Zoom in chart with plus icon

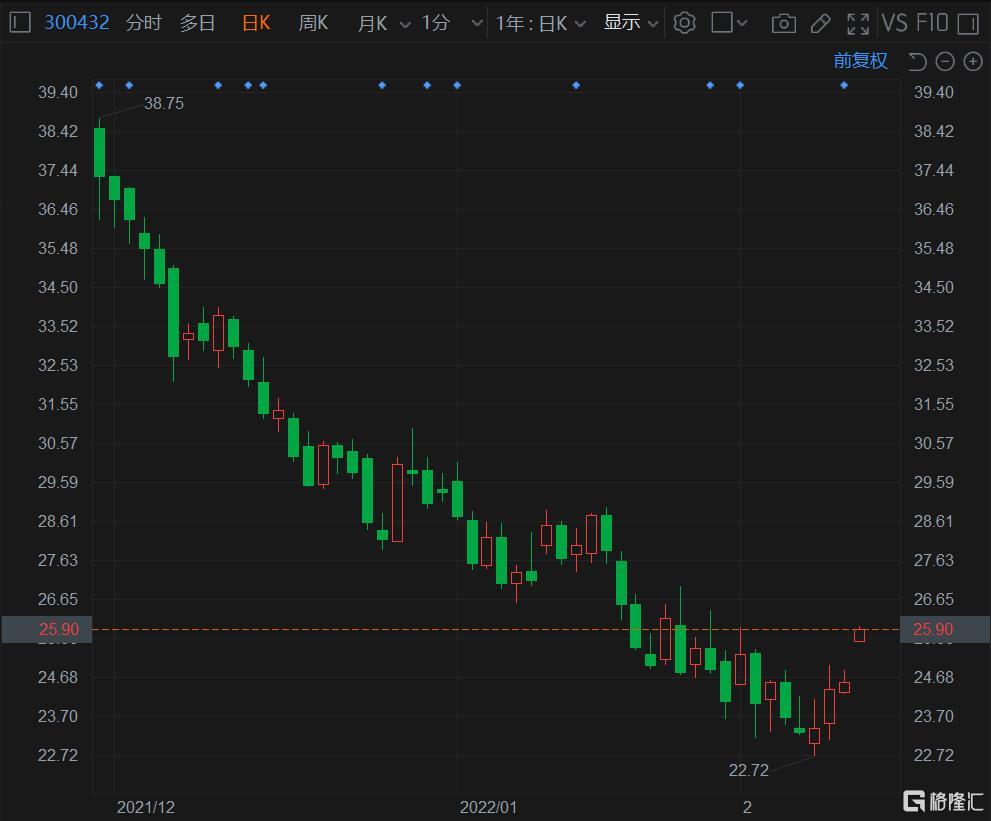coord(973,61)
